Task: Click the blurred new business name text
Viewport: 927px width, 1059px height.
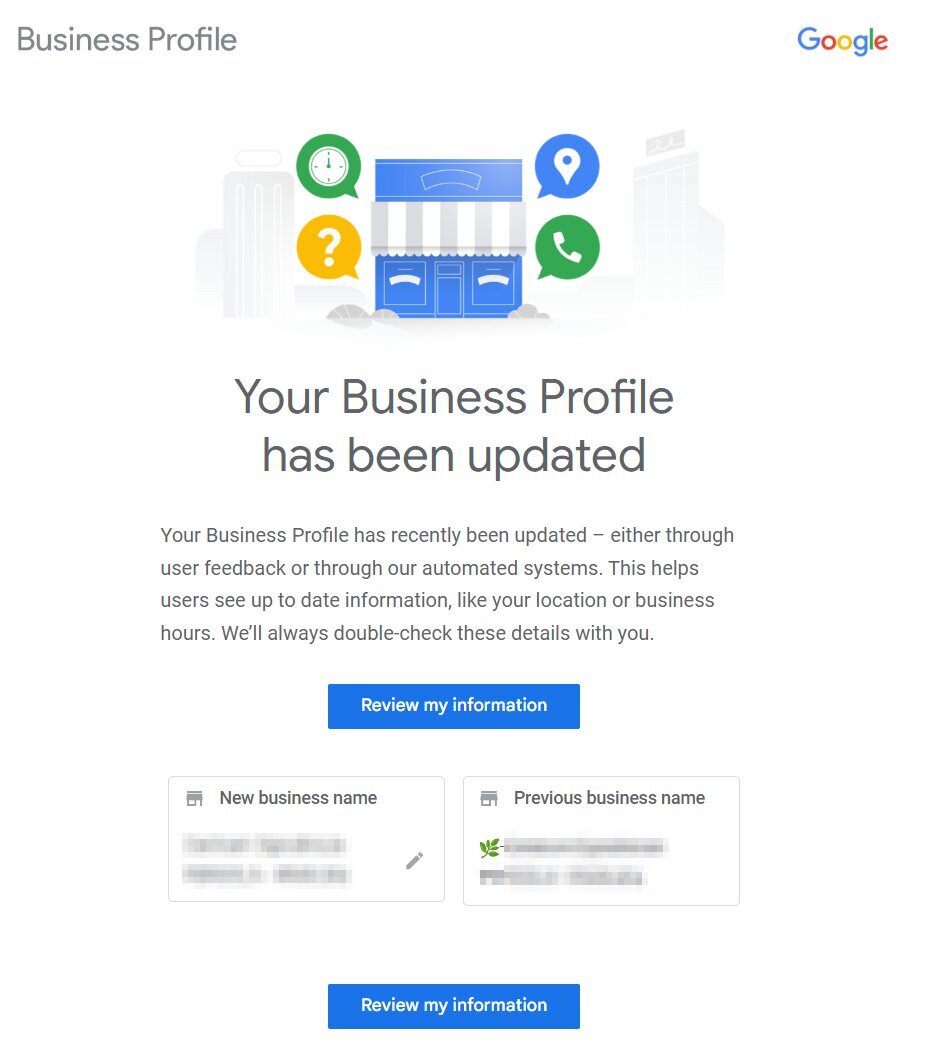Action: pos(266,860)
